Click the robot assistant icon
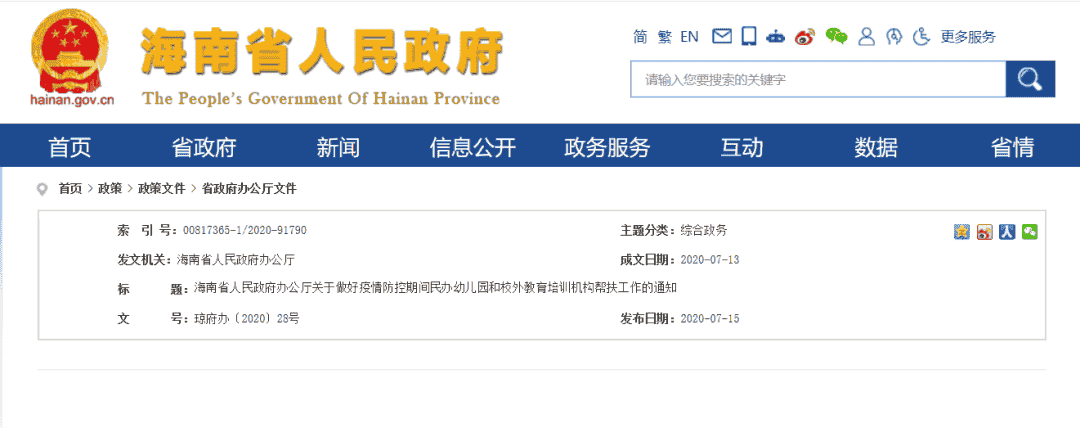This screenshot has width=1080, height=428. tap(776, 37)
